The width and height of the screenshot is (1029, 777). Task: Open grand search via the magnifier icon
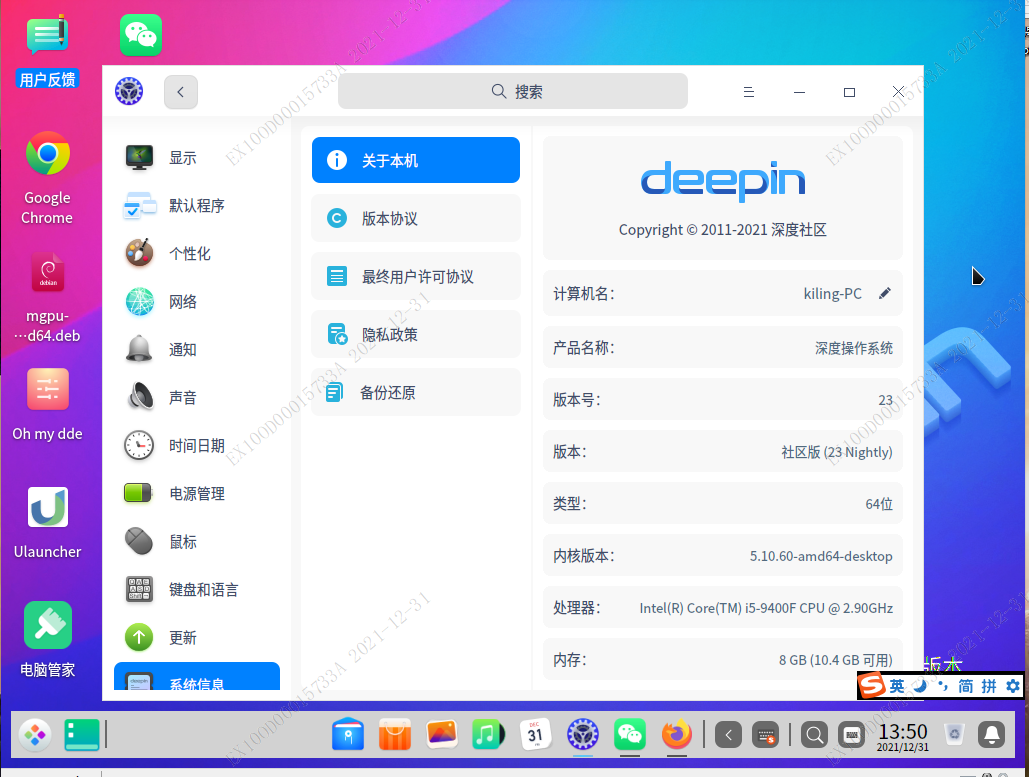point(814,735)
